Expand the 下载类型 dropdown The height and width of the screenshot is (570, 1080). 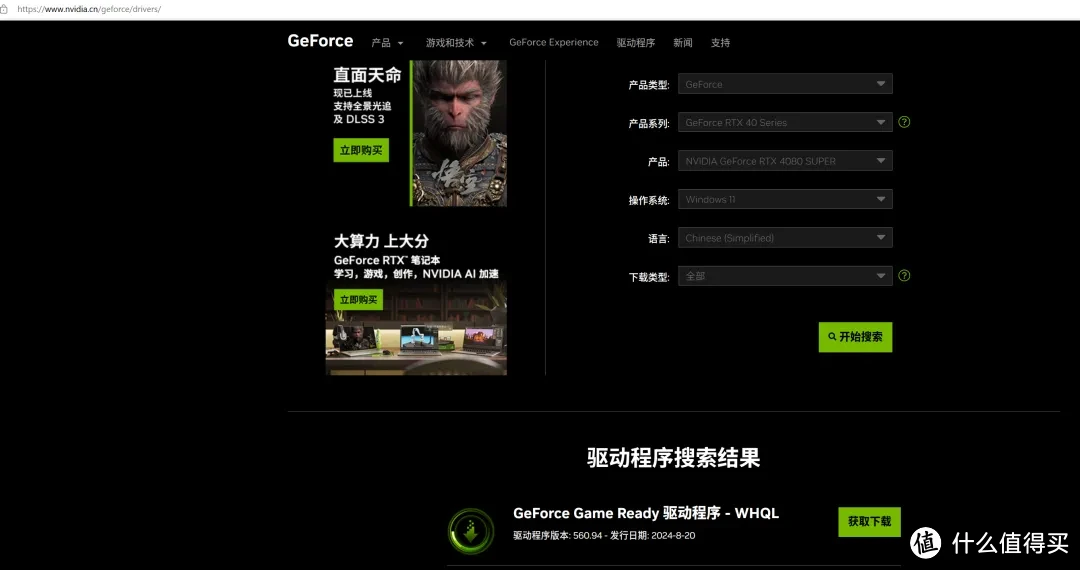point(785,276)
